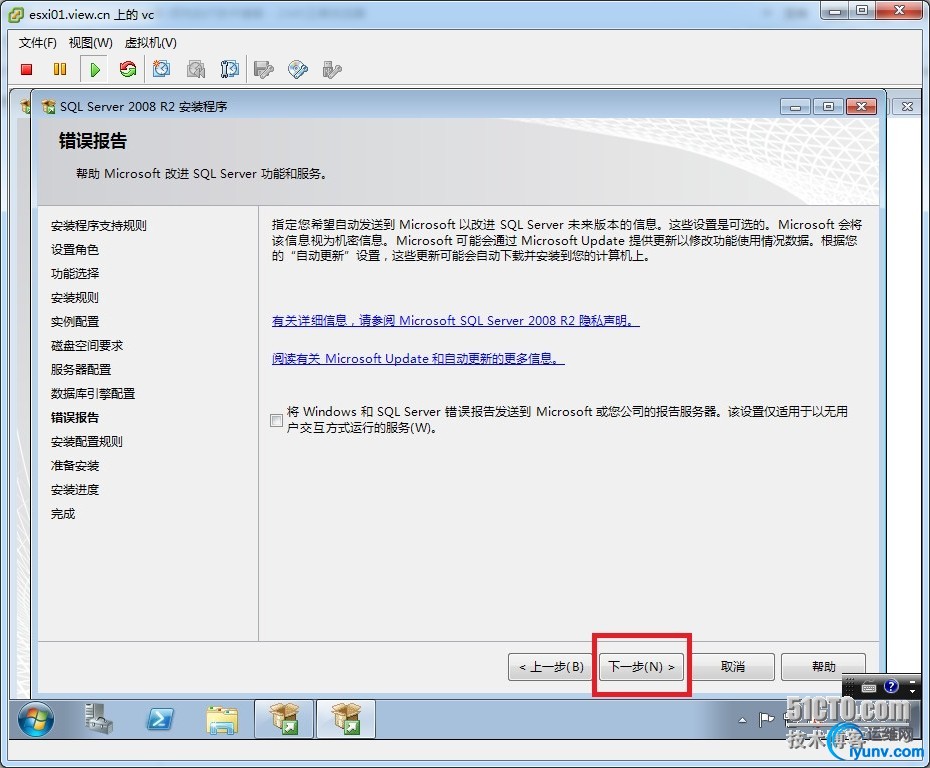Click the 取消 cancel button

[x=732, y=667]
